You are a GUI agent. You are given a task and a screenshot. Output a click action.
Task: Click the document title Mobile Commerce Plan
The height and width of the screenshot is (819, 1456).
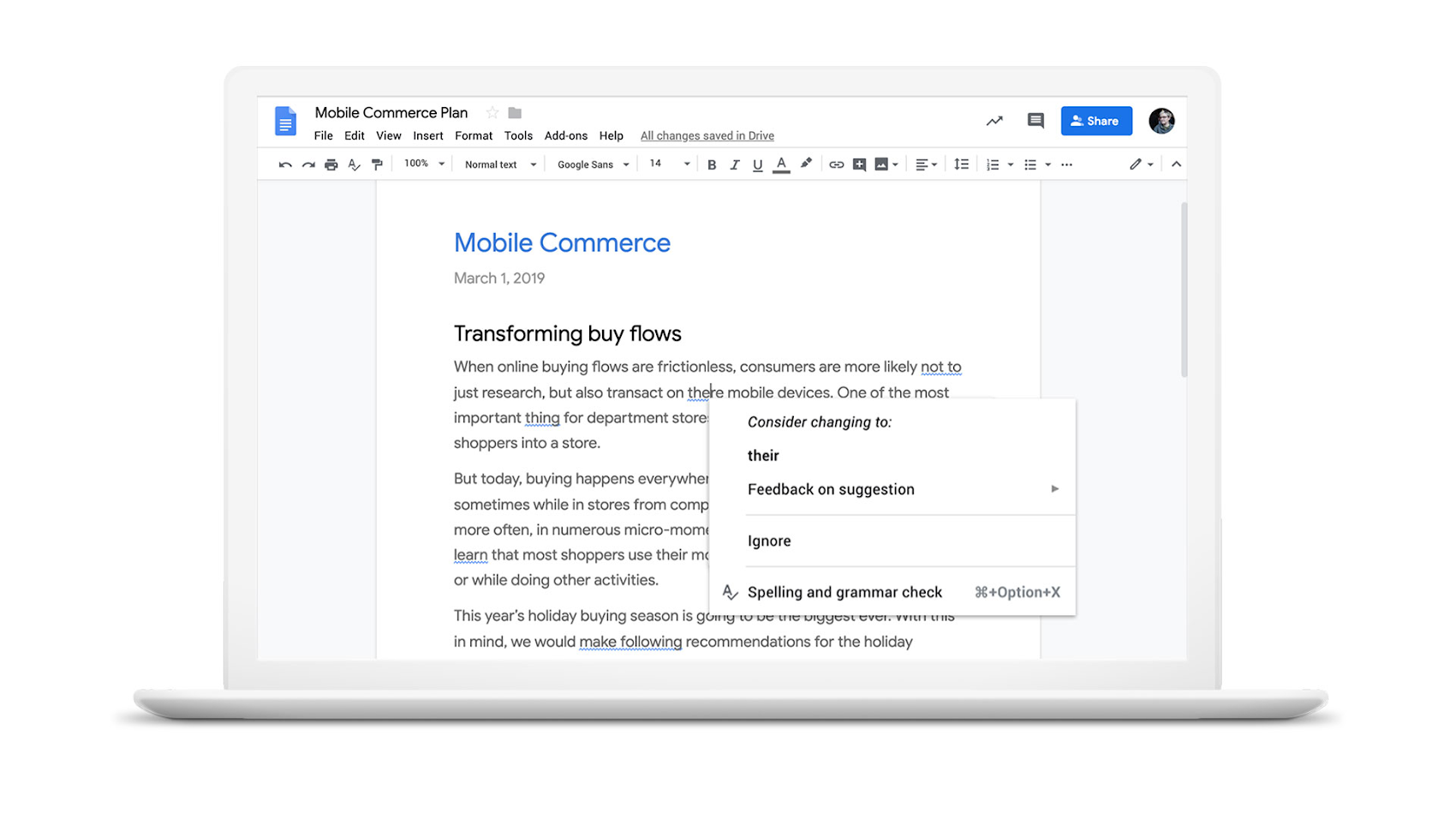[391, 113]
